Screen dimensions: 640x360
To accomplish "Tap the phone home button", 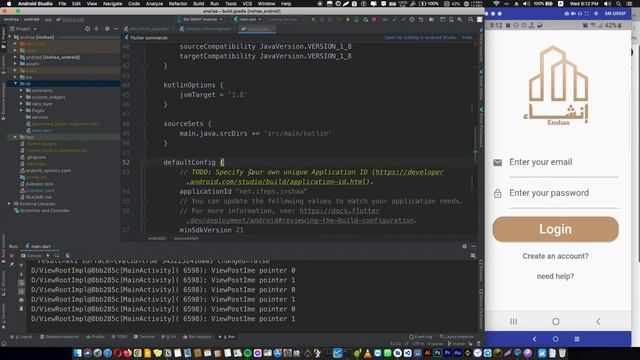I will click(x=556, y=322).
